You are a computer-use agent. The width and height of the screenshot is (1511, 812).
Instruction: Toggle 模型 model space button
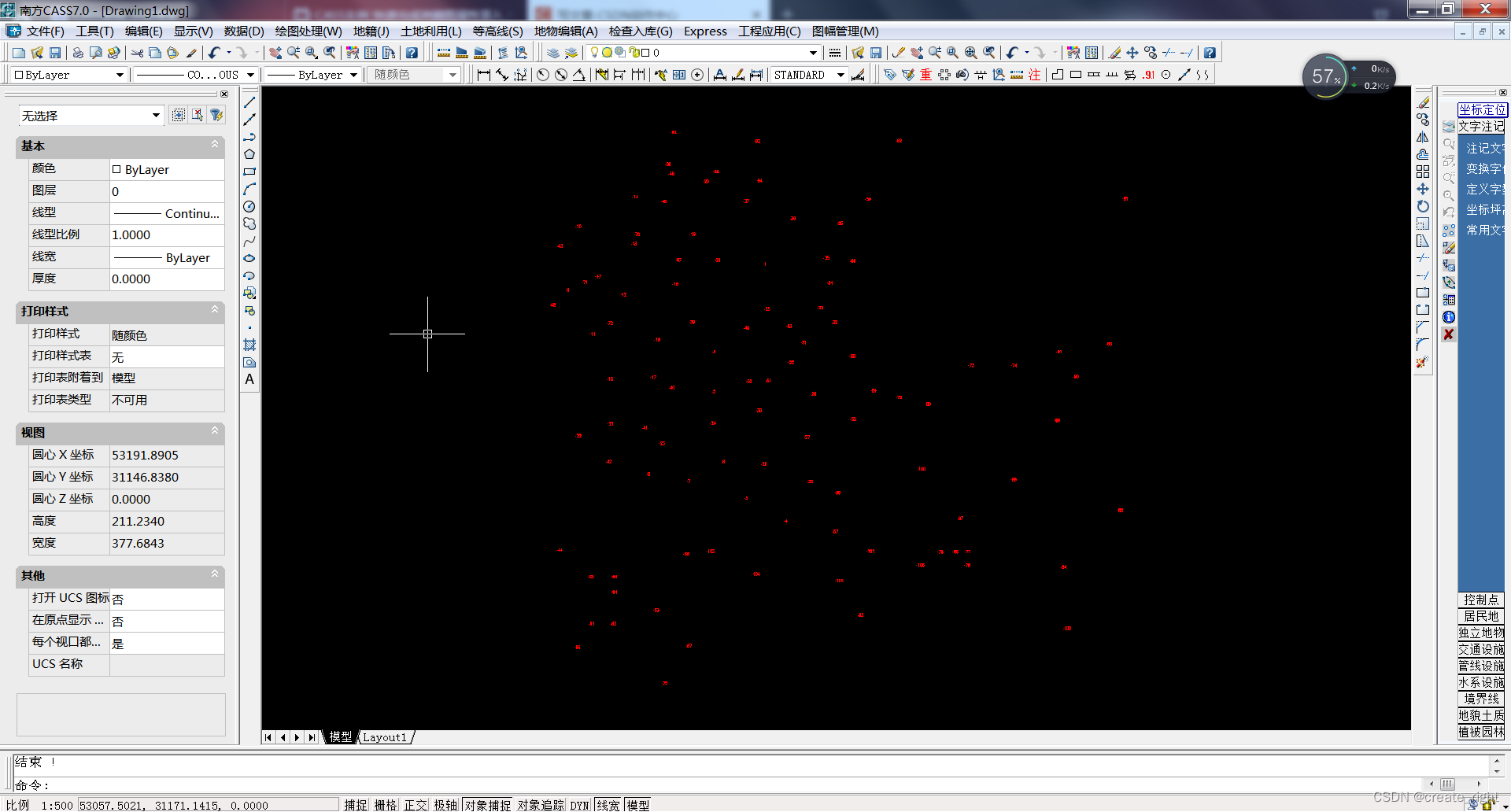click(x=638, y=805)
